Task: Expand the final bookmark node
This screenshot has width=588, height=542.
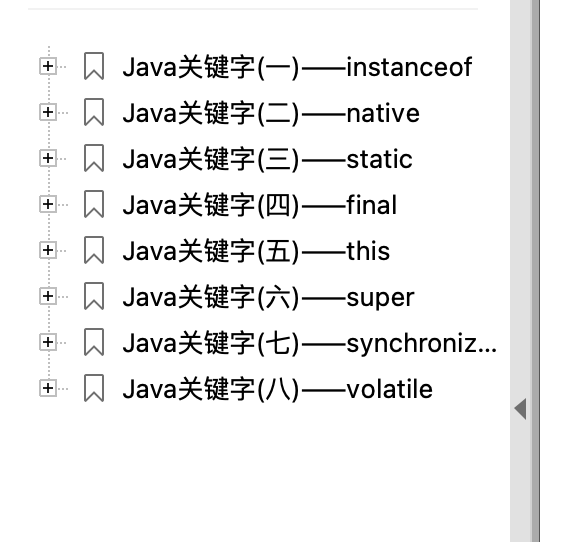Action: 48,204
